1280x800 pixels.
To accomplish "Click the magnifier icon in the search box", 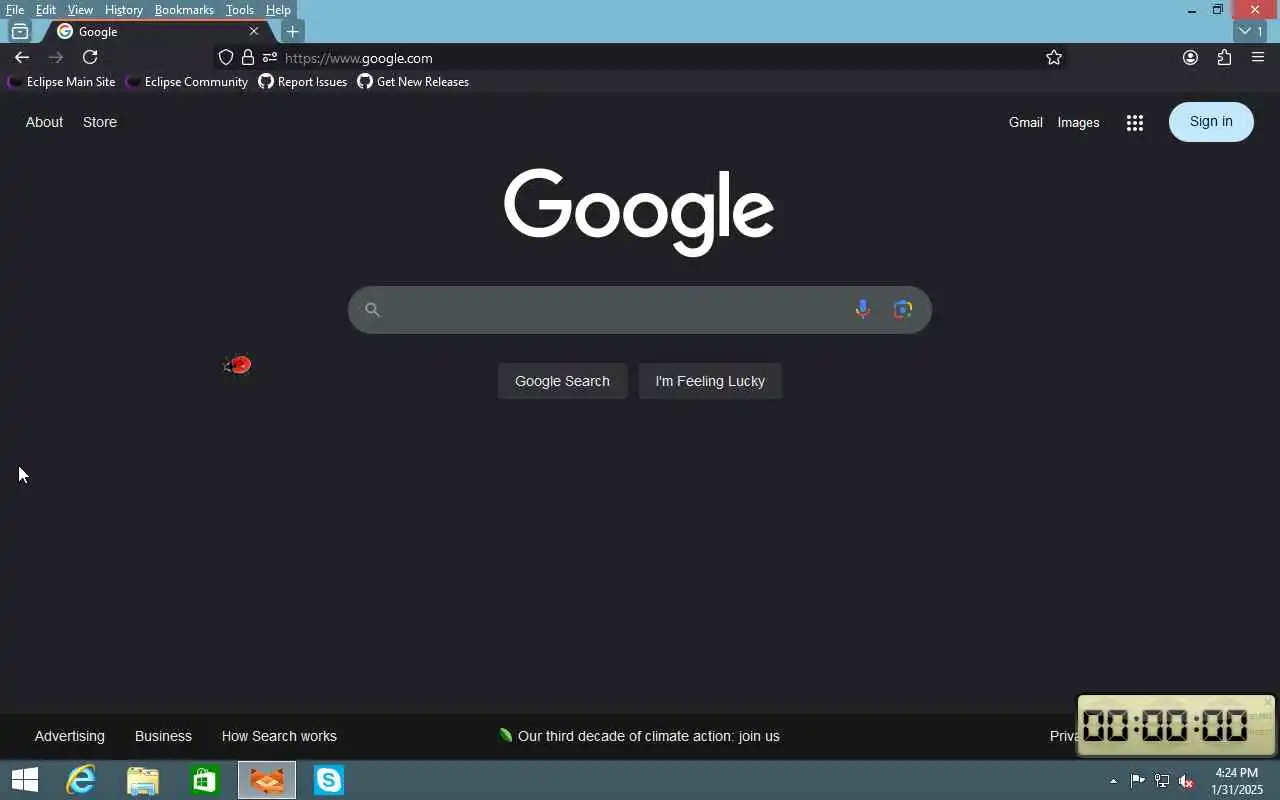I will coord(372,310).
